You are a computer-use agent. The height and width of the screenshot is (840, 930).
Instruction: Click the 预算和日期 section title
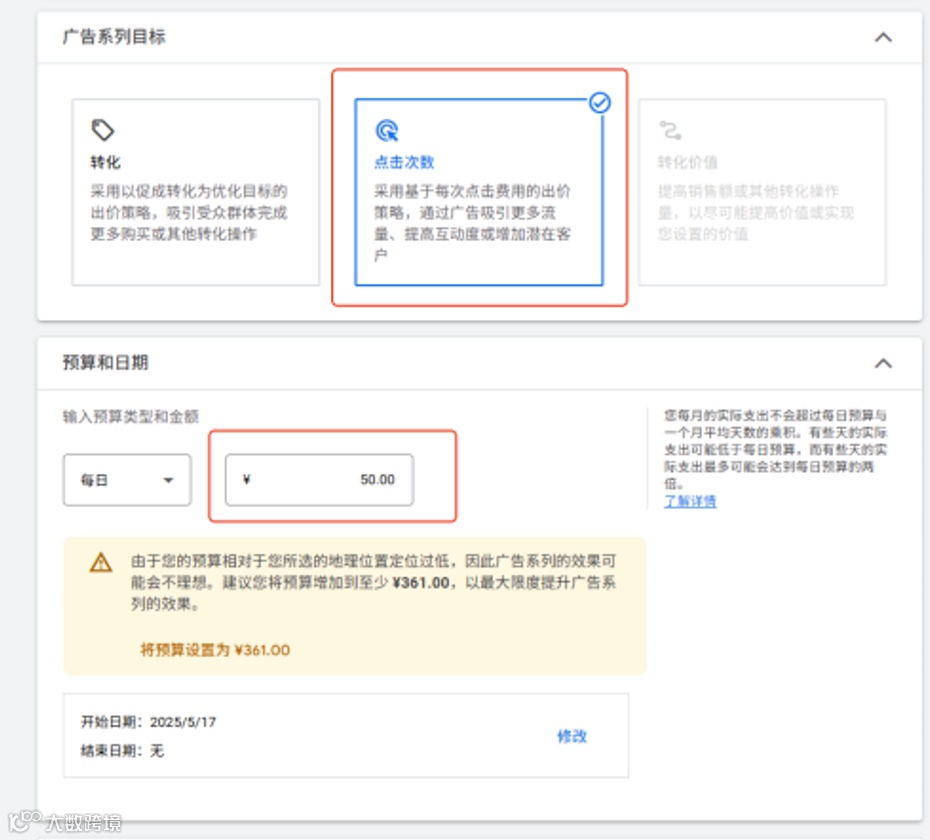(105, 362)
